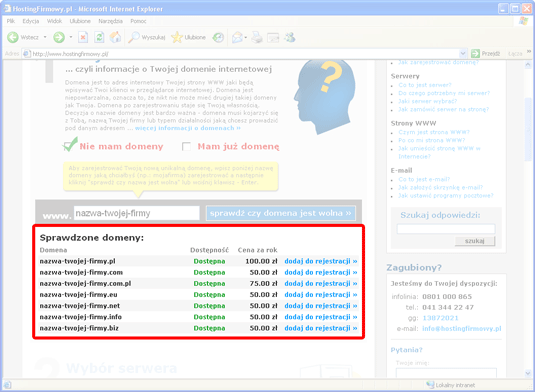This screenshot has height=392, width=535.
Task: Add nazwa-twojej-firmy.info to registration
Action: click(321, 317)
